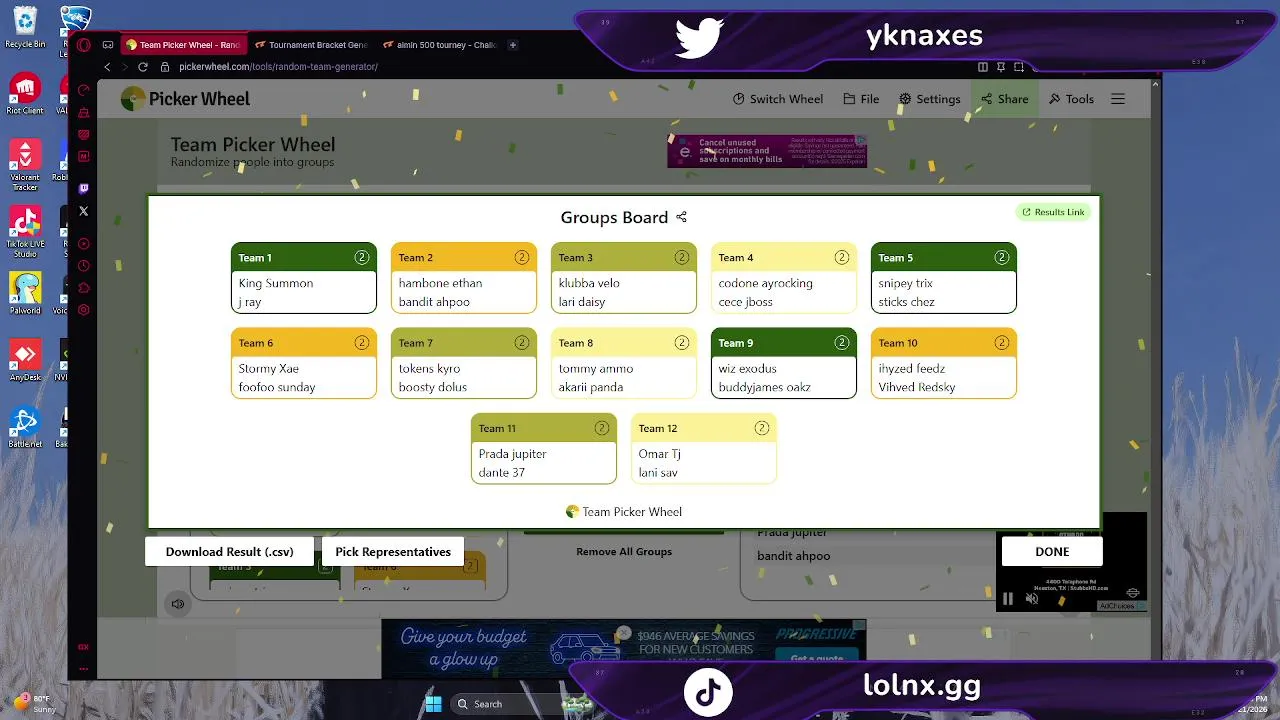Open the hamburger menu icon
This screenshot has width=1280, height=720.
point(1118,99)
